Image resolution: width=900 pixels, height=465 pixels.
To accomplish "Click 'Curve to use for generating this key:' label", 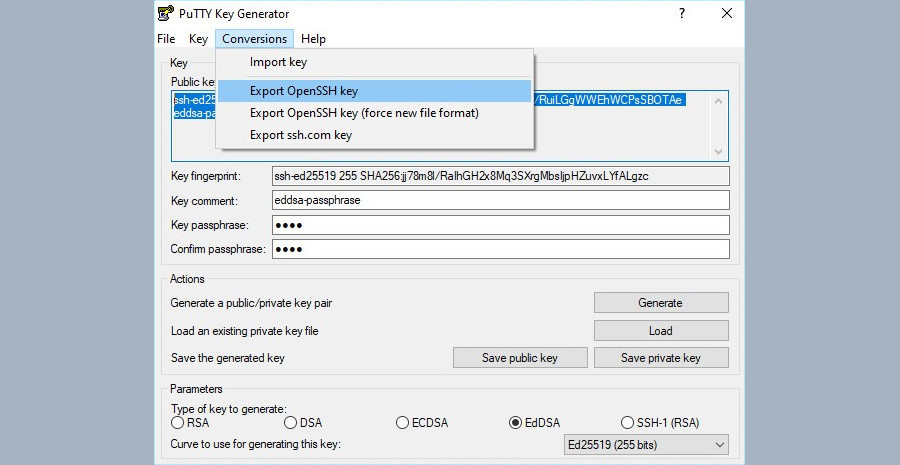I will (255, 444).
